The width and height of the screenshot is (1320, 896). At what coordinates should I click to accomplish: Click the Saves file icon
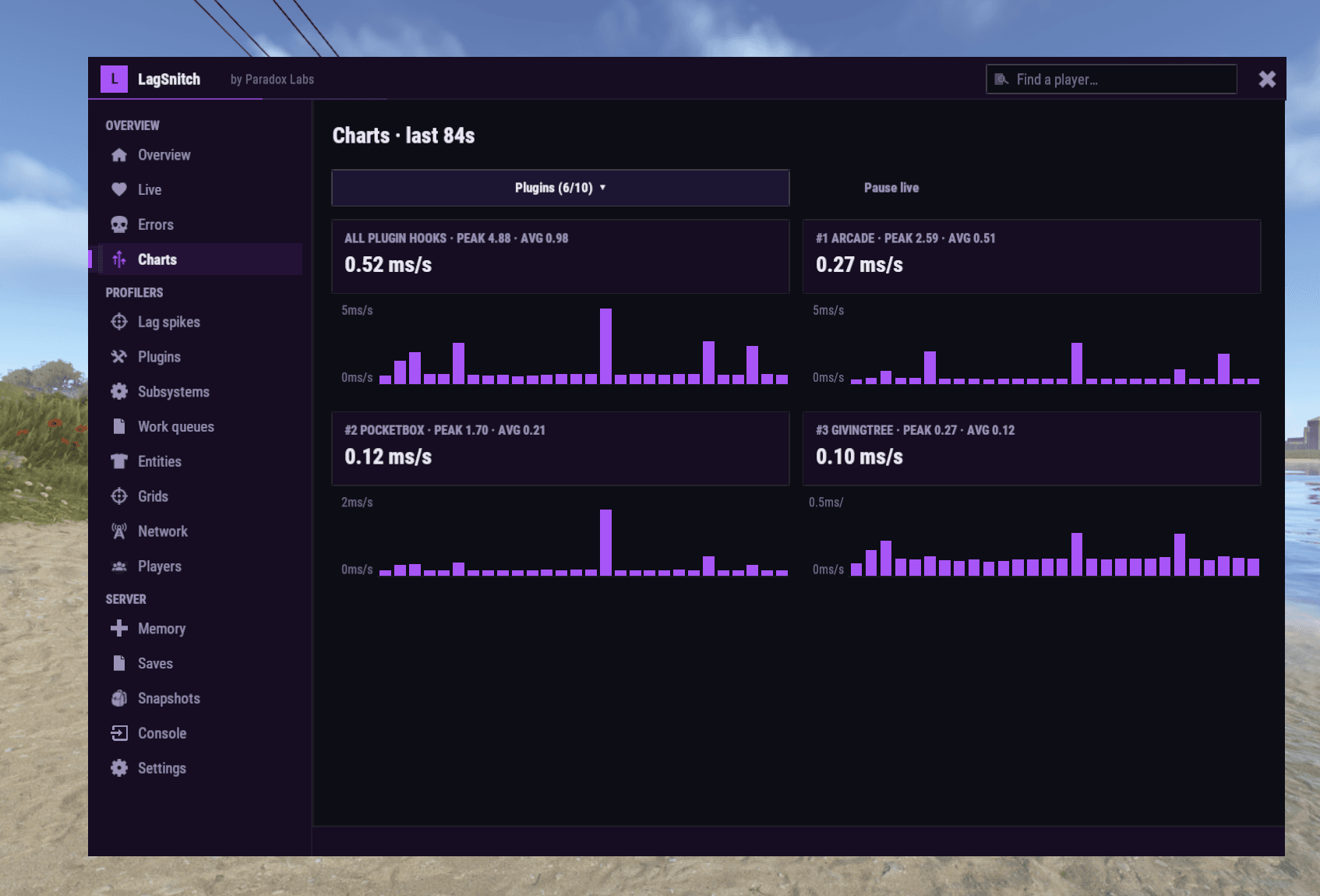tap(119, 663)
